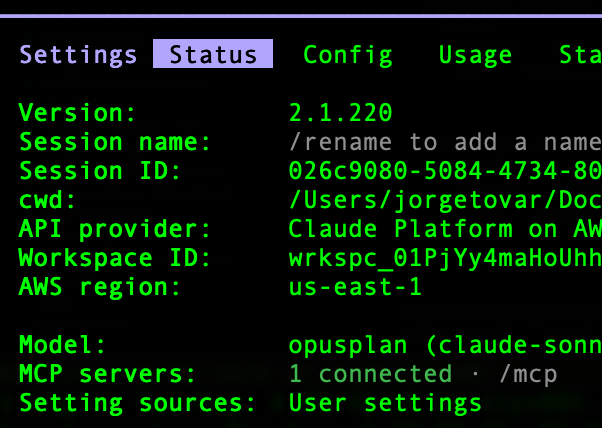Click the 1 connected · /mcp value
Viewport: 602px width, 428px height.
423,374
